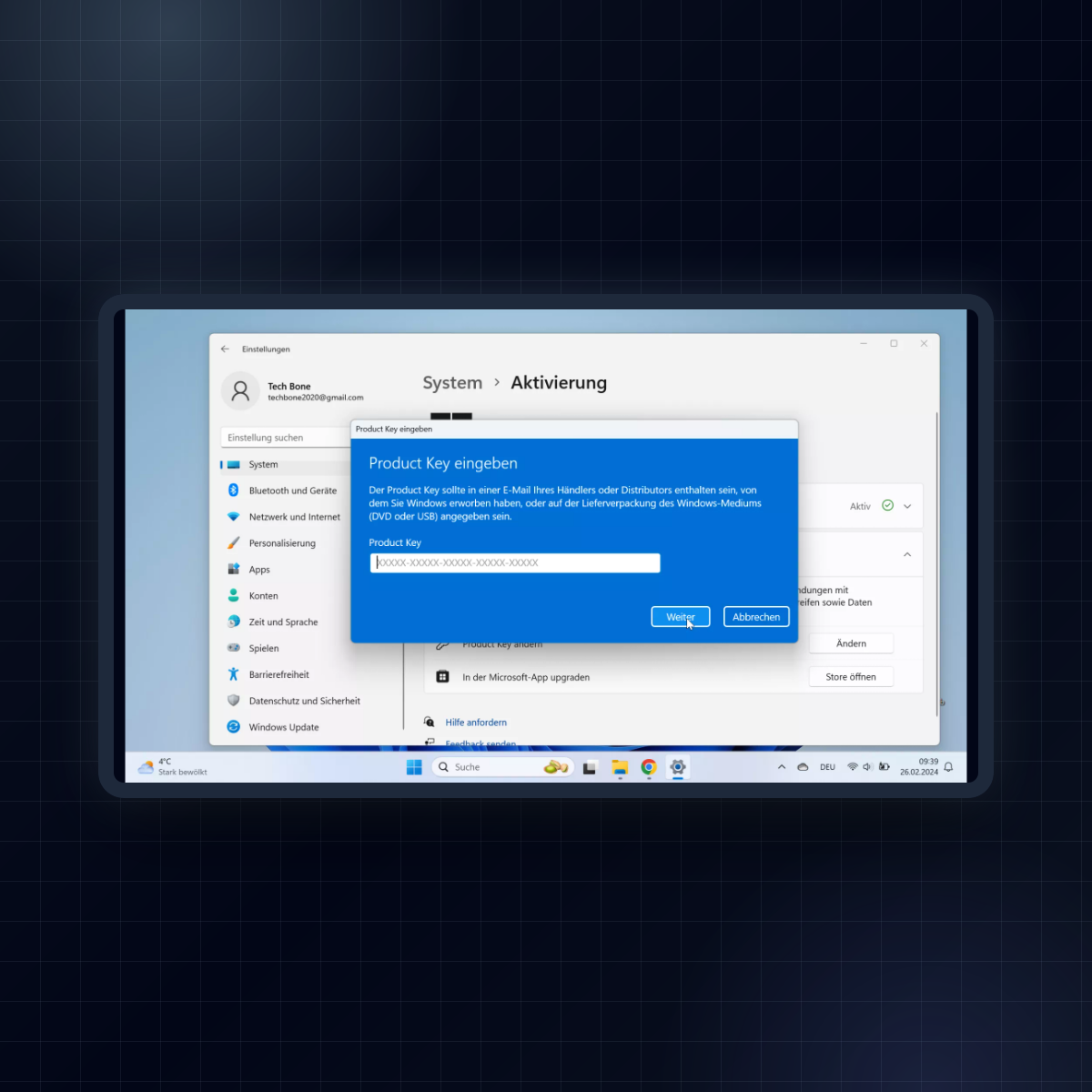The image size is (1092, 1092).
Task: Open the Apps category icon
Action: click(234, 570)
